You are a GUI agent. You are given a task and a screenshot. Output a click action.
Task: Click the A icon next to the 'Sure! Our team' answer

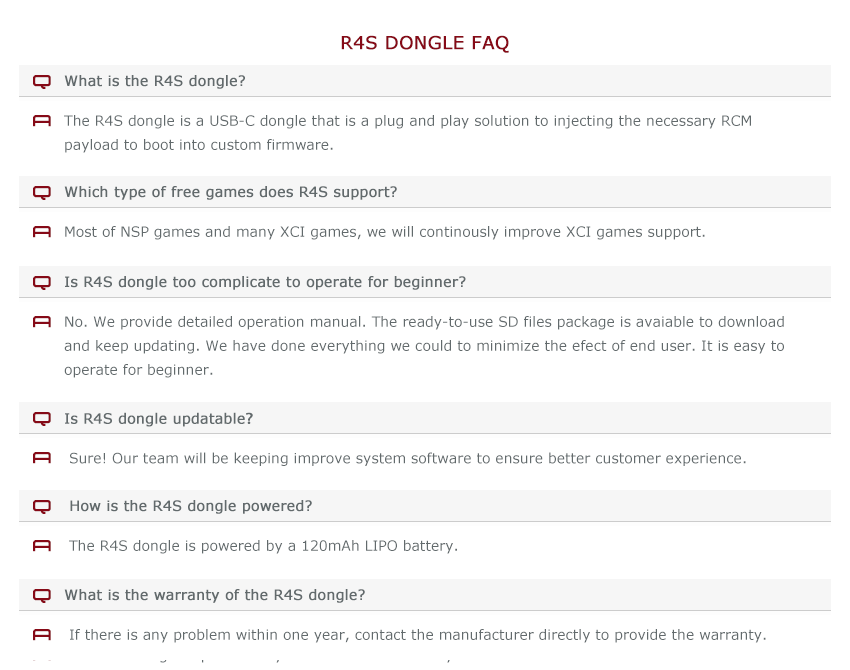(x=42, y=458)
